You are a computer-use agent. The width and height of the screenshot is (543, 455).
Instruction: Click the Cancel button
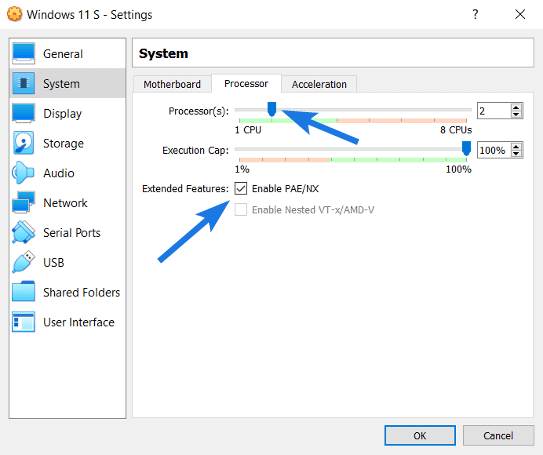point(498,435)
